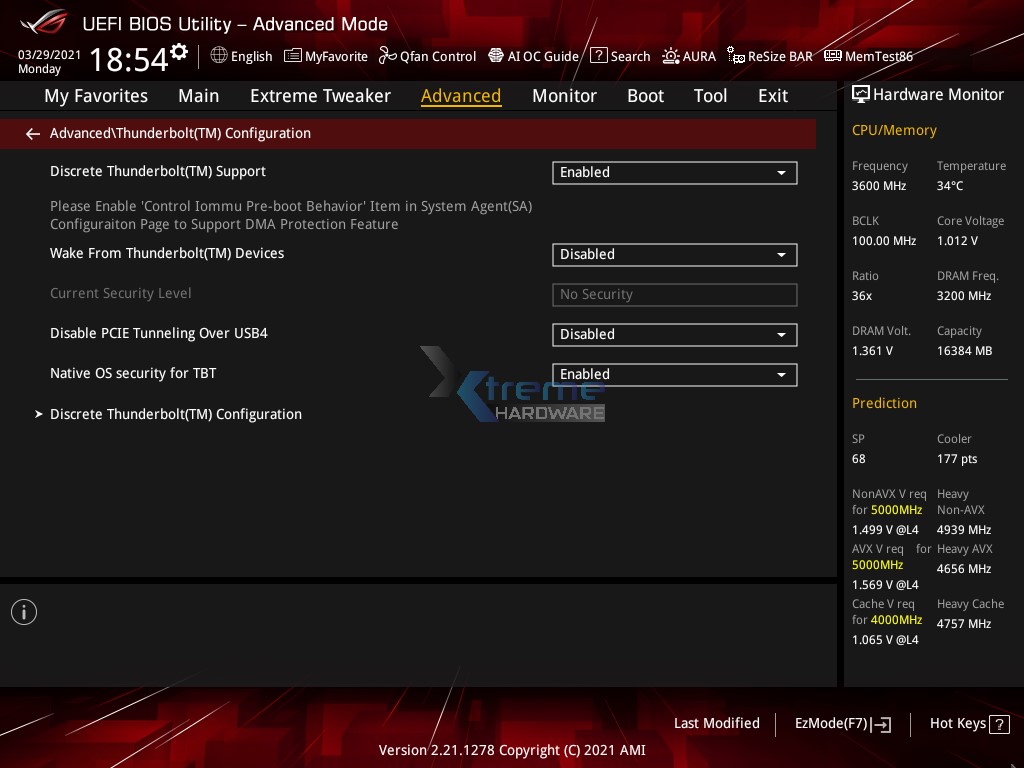Enable Wake From Thunderbolt(TM) Devices
Image resolution: width=1024 pixels, height=768 pixels.
(x=674, y=254)
